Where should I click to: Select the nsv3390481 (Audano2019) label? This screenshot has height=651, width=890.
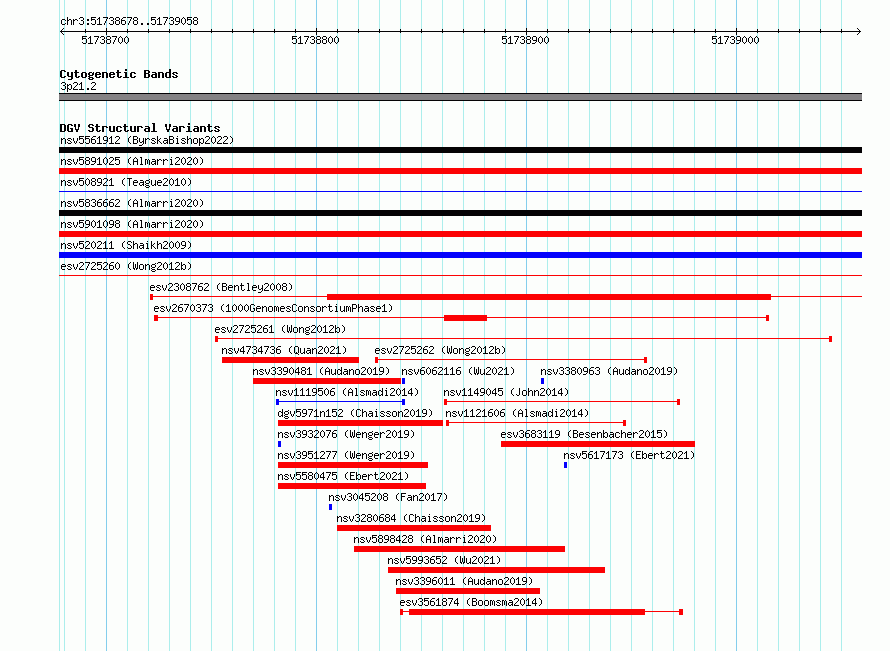pos(321,371)
